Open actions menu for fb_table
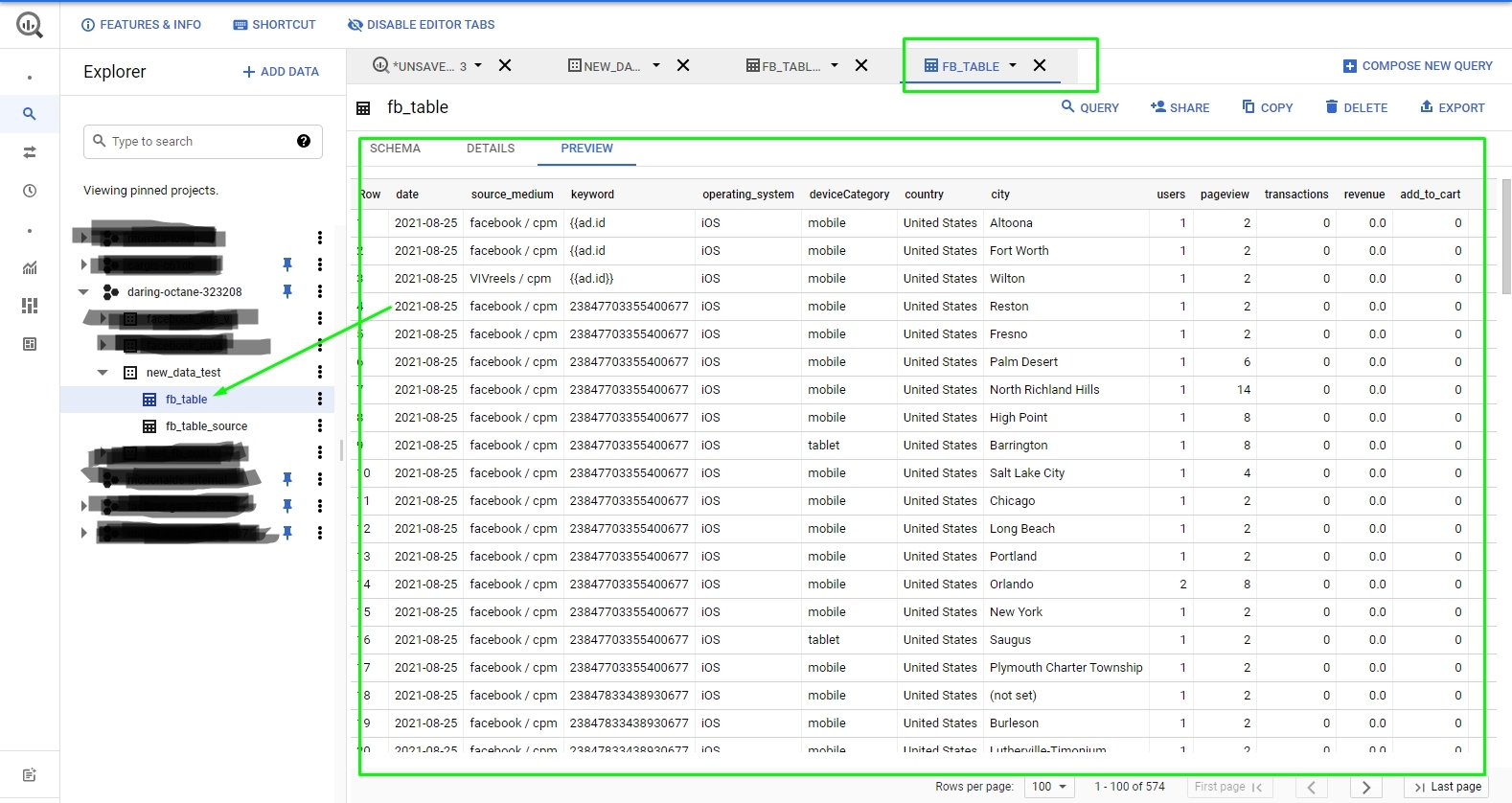This screenshot has width=1512, height=803. [320, 399]
